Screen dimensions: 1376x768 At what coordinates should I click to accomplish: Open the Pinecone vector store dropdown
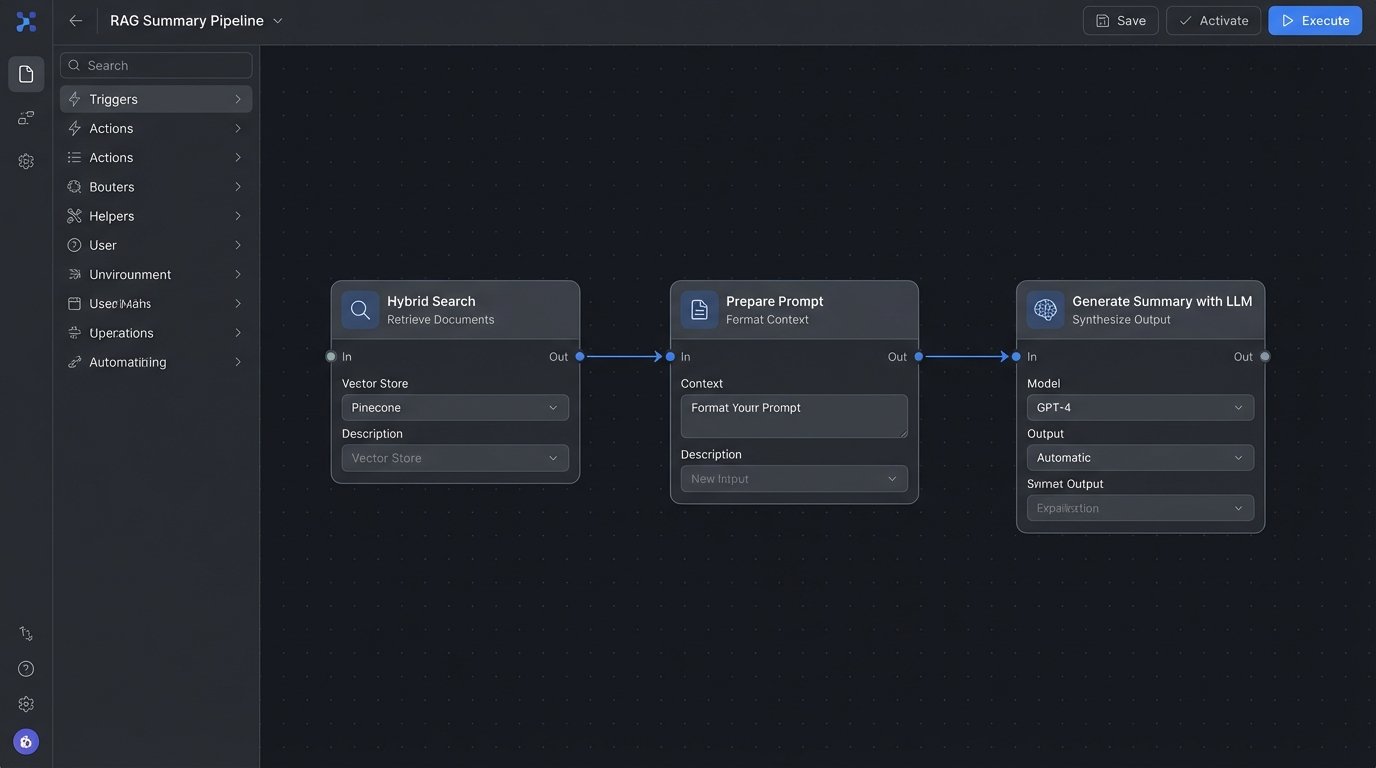pos(455,407)
